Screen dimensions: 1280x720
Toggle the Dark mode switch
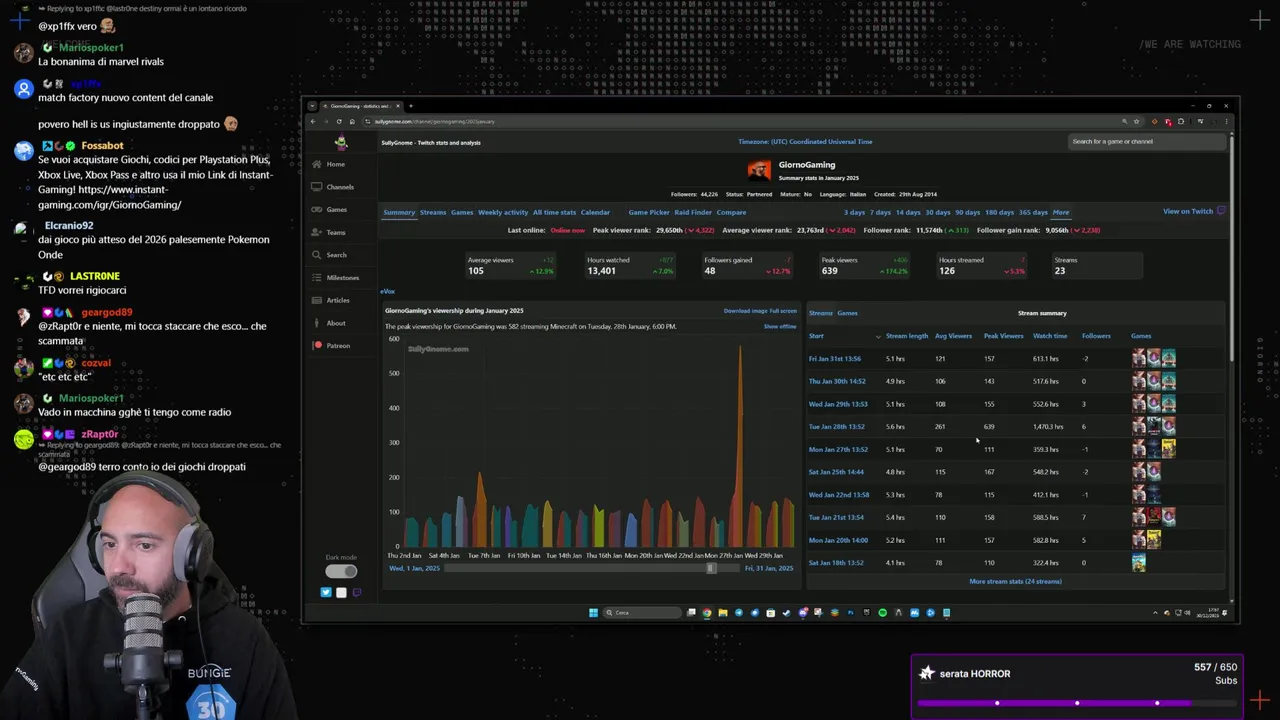341,571
